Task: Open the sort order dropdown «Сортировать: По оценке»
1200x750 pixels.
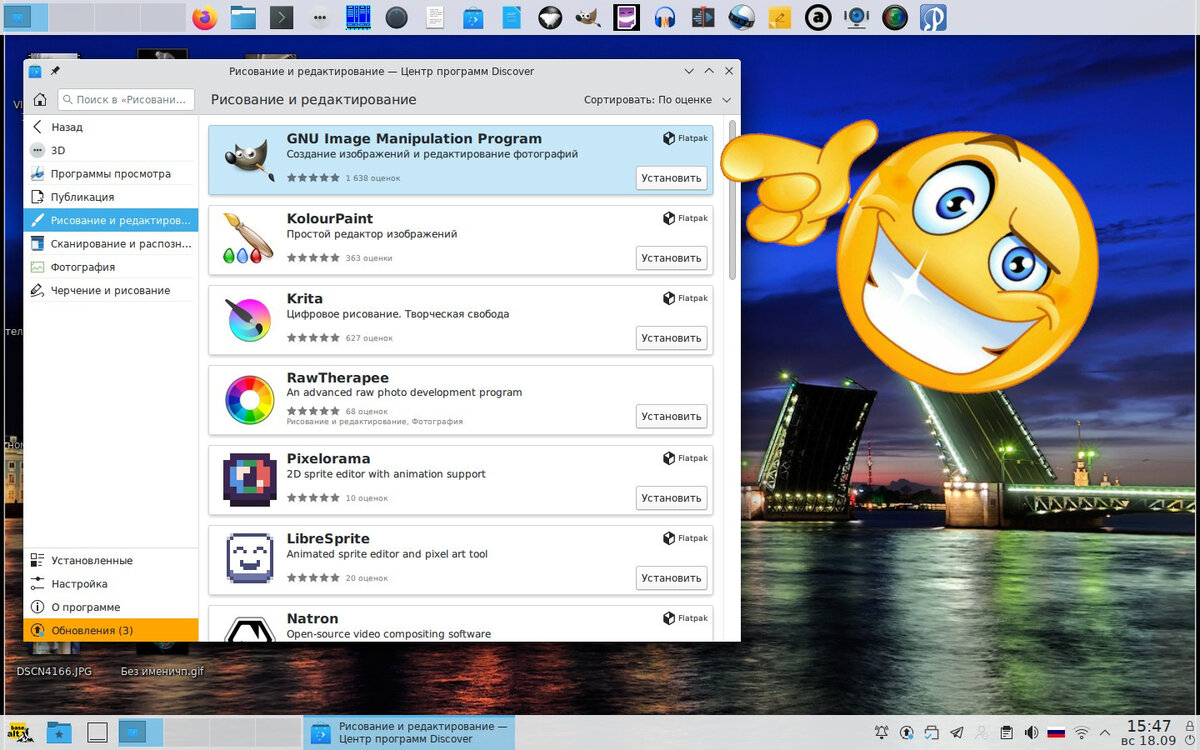Action: 658,100
